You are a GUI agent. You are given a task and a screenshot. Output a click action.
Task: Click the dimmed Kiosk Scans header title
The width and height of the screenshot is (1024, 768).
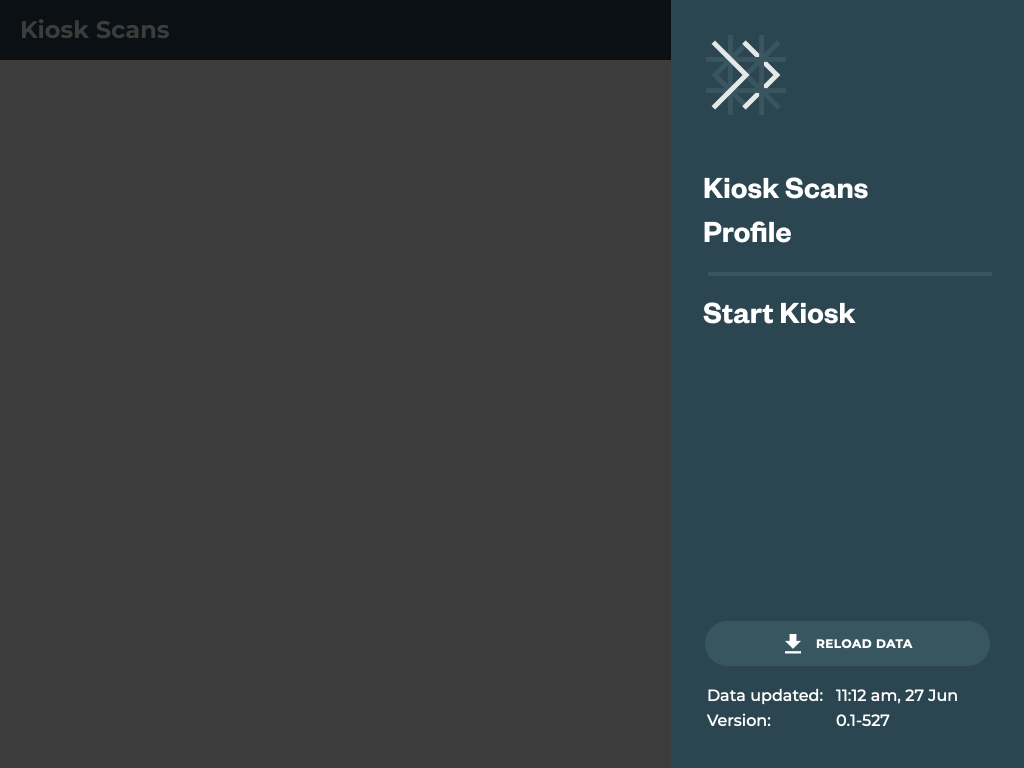click(x=95, y=30)
